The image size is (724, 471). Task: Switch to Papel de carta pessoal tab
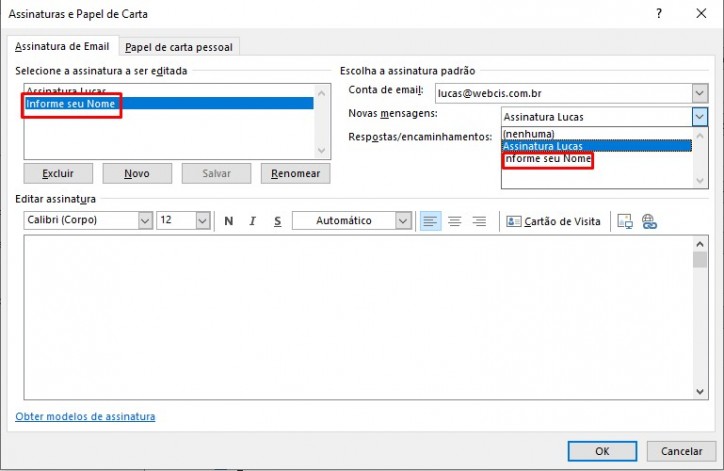click(180, 47)
